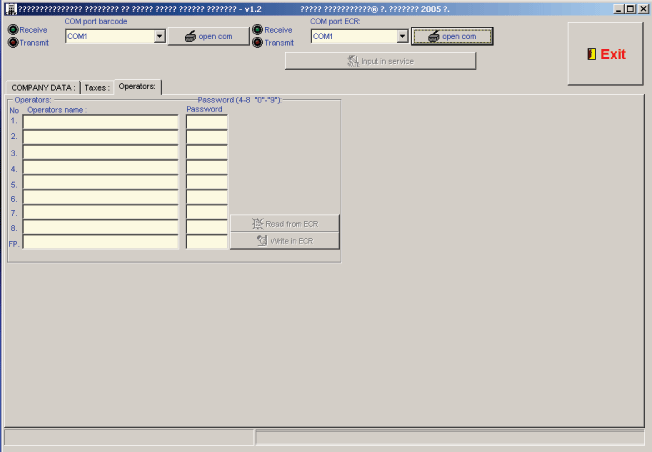Screen dimensions: 652x452
Task: Click Read from ECR button
Action: tap(285, 224)
